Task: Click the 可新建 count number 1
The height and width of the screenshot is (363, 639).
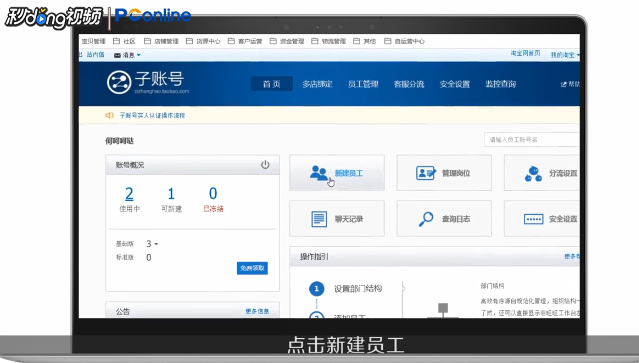Action: pyautogui.click(x=171, y=194)
